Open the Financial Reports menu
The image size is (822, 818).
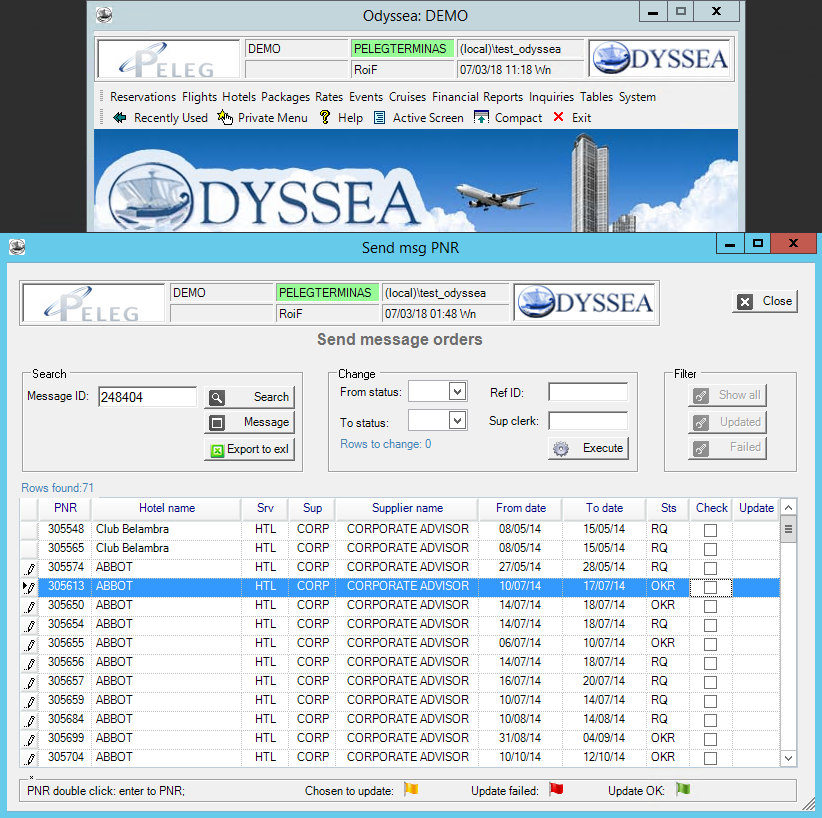[x=477, y=97]
